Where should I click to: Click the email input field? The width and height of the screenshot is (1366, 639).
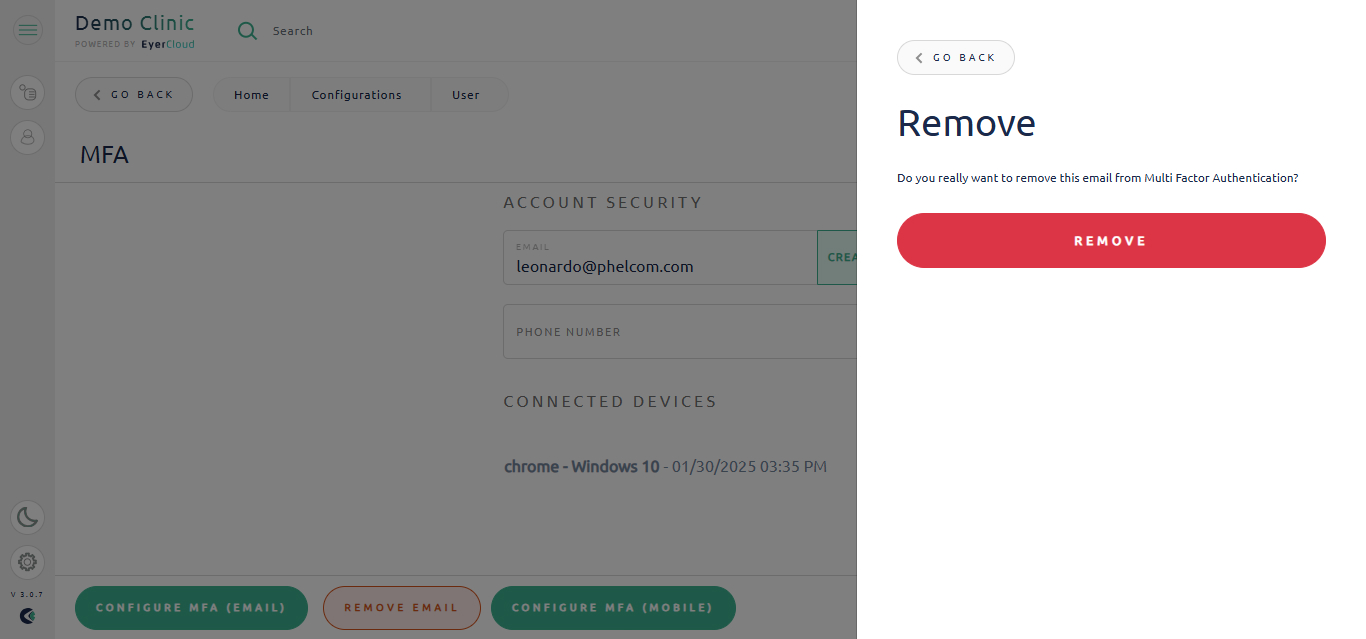(x=660, y=258)
